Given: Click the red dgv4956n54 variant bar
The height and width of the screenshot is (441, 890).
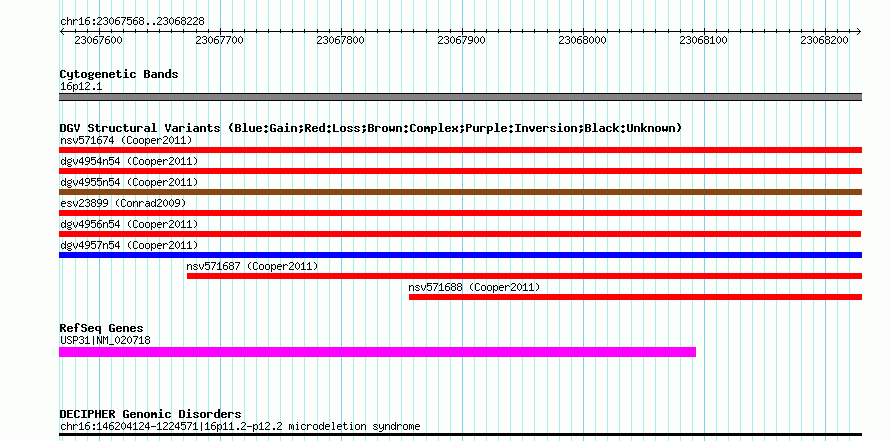Looking at the screenshot, I should point(460,234).
